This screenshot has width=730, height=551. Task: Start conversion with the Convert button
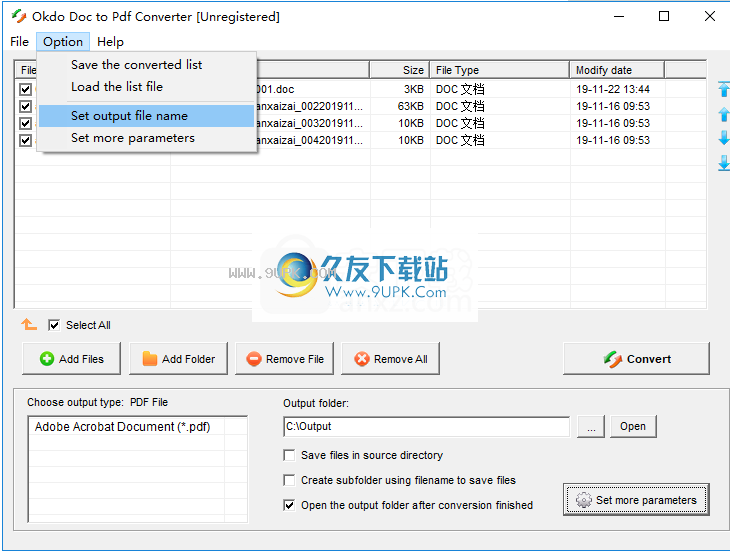pyautogui.click(x=636, y=359)
